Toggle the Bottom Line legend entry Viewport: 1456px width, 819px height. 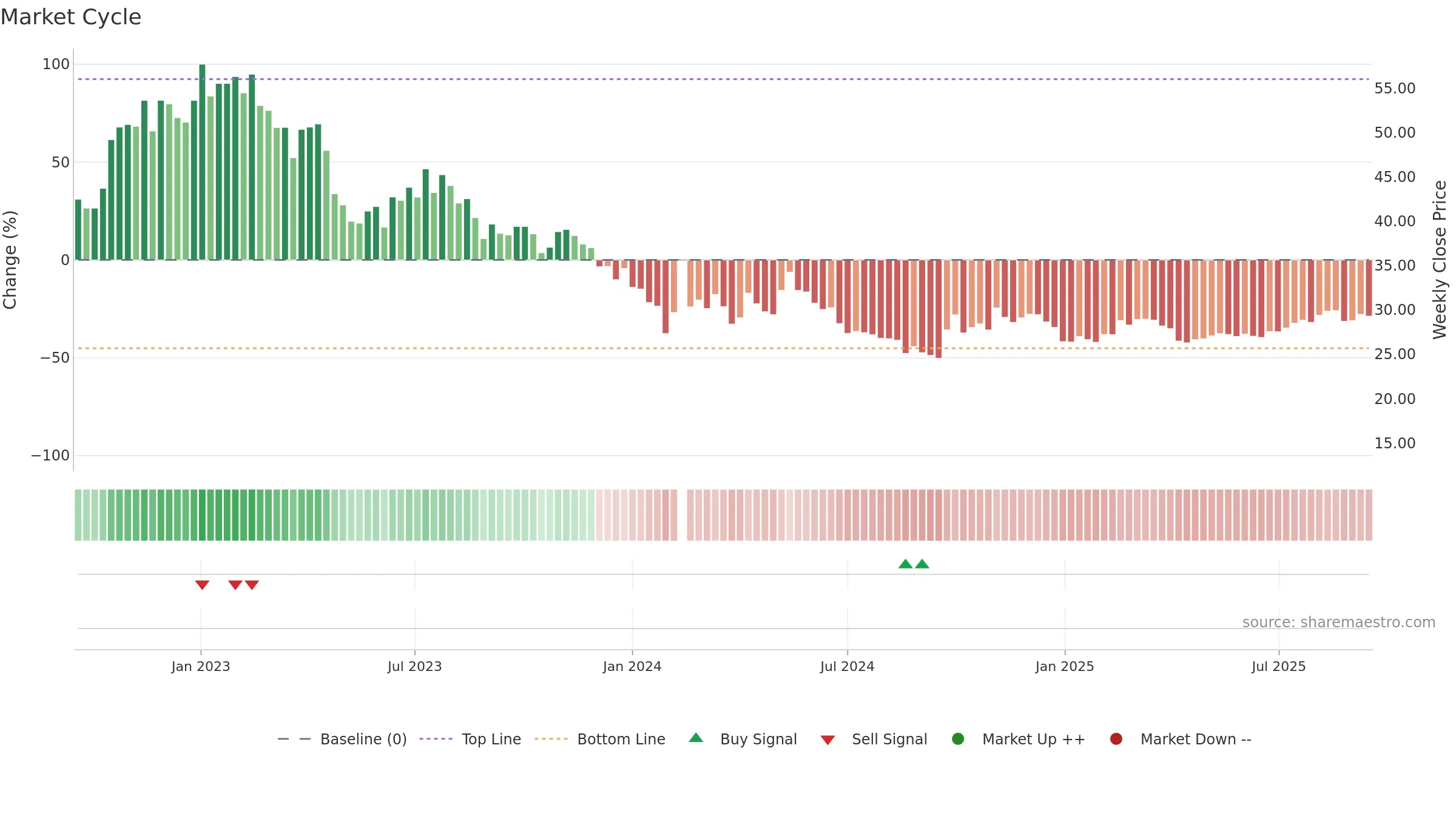tap(600, 739)
